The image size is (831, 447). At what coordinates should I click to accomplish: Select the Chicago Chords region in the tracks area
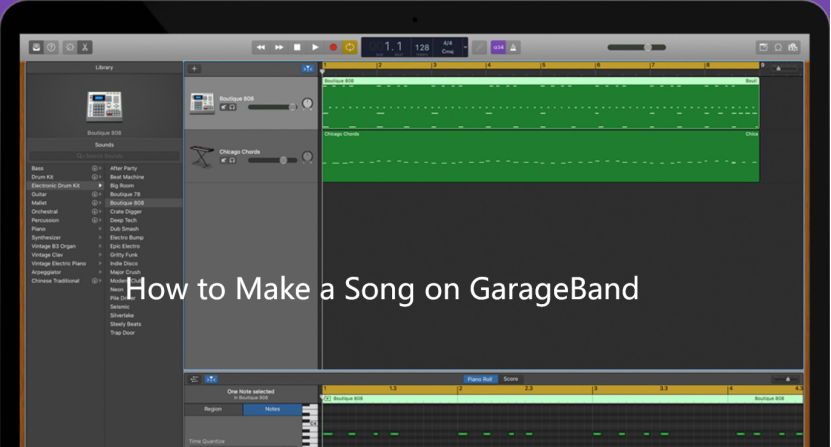(x=541, y=156)
